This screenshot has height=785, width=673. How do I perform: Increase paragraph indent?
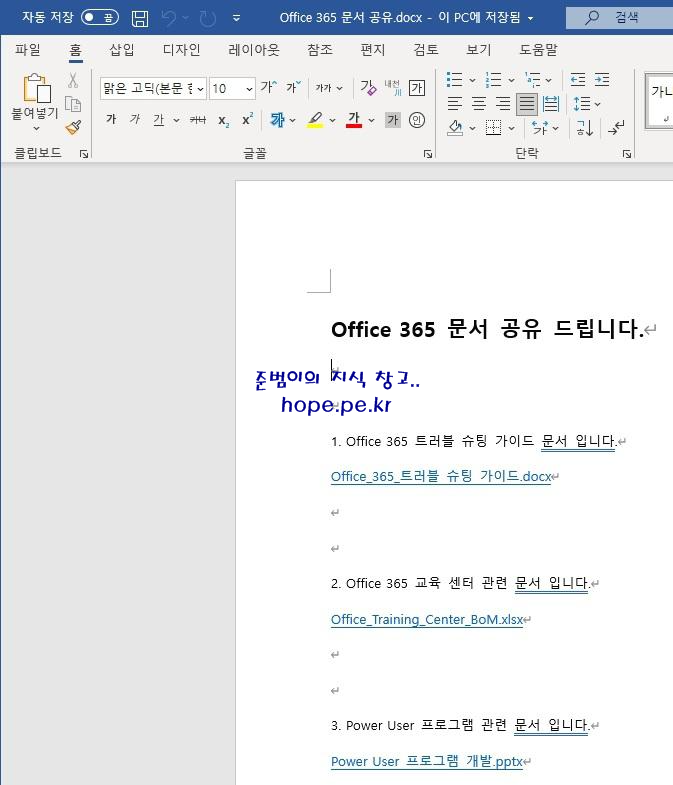(x=602, y=80)
